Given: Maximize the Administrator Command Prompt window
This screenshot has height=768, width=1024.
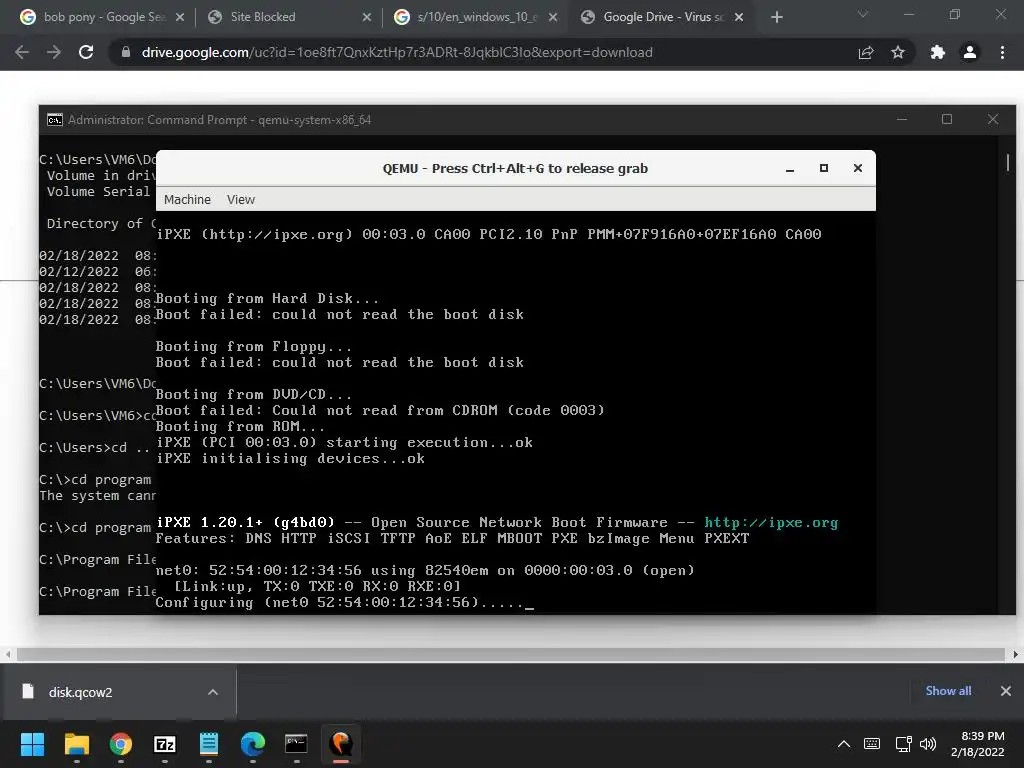Looking at the screenshot, I should click(x=947, y=120).
